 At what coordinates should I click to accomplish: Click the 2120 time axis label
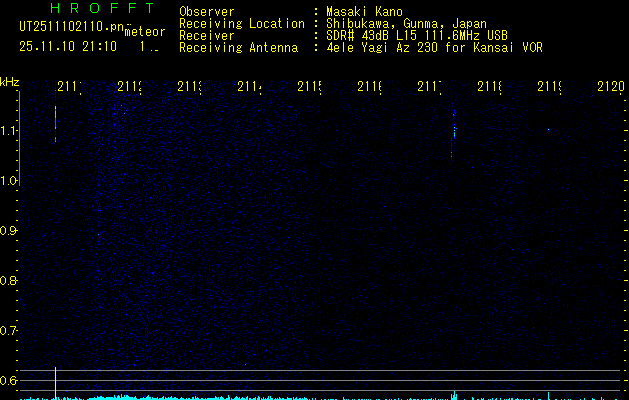(x=611, y=86)
